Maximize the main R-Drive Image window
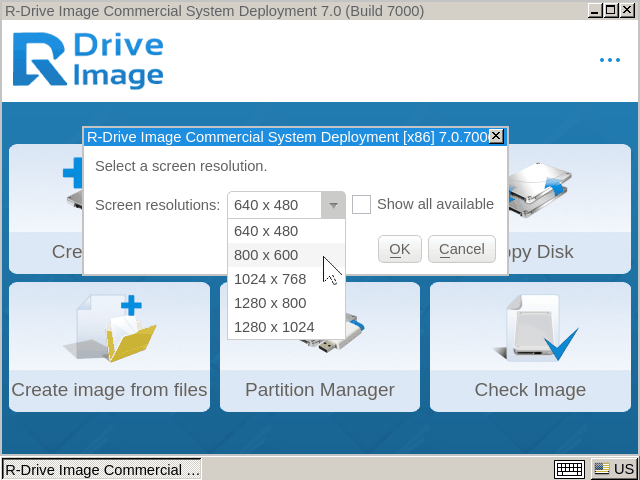 [611, 10]
